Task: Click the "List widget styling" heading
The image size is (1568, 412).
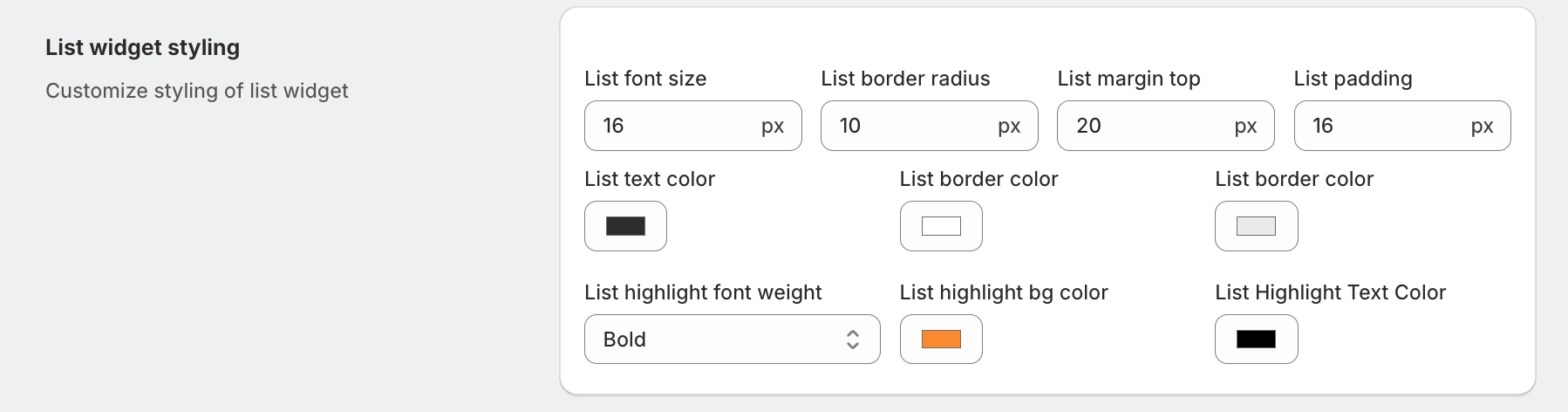Action: click(142, 47)
